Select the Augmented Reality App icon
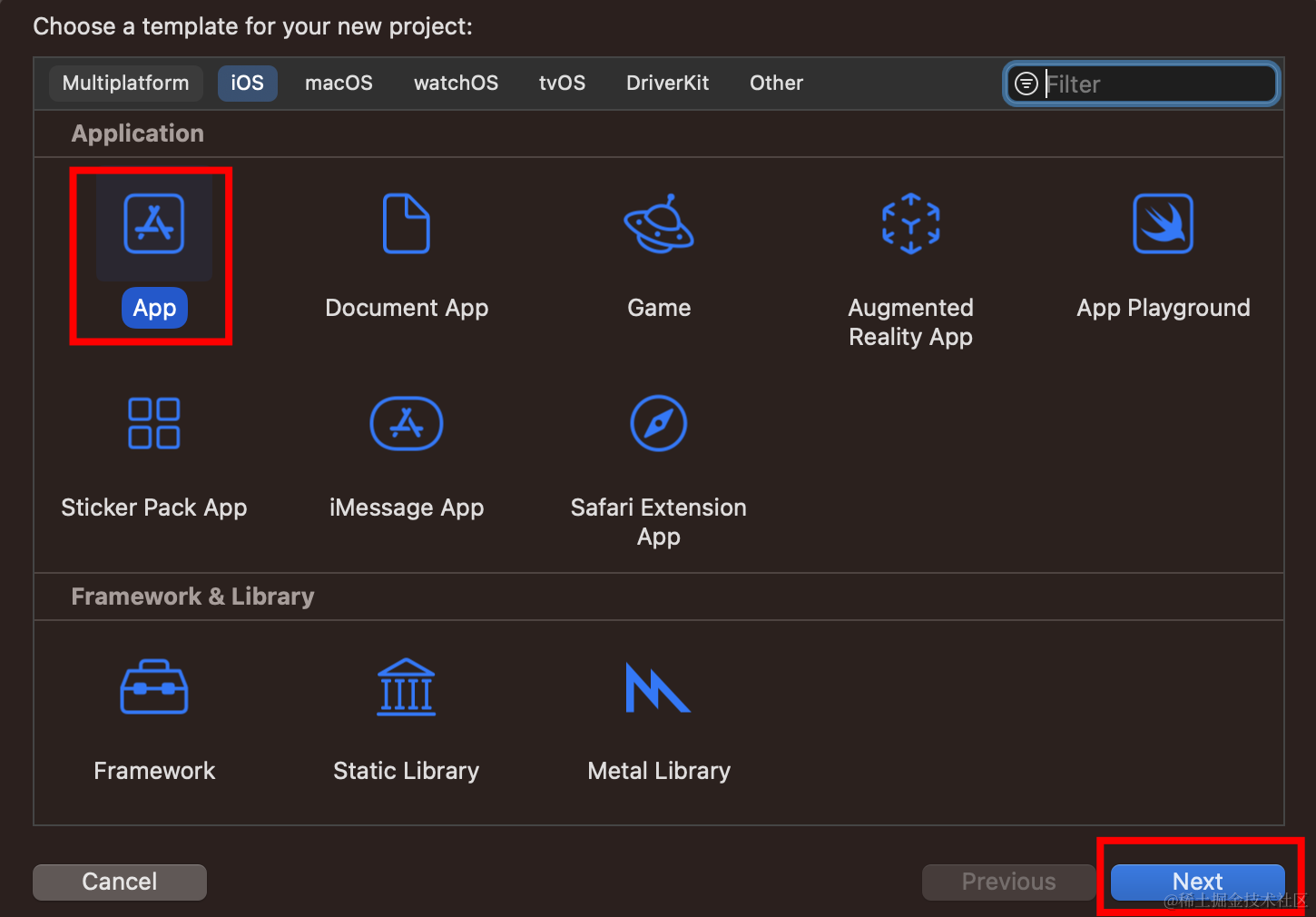Screen dimensions: 1316x917 pos(911,223)
